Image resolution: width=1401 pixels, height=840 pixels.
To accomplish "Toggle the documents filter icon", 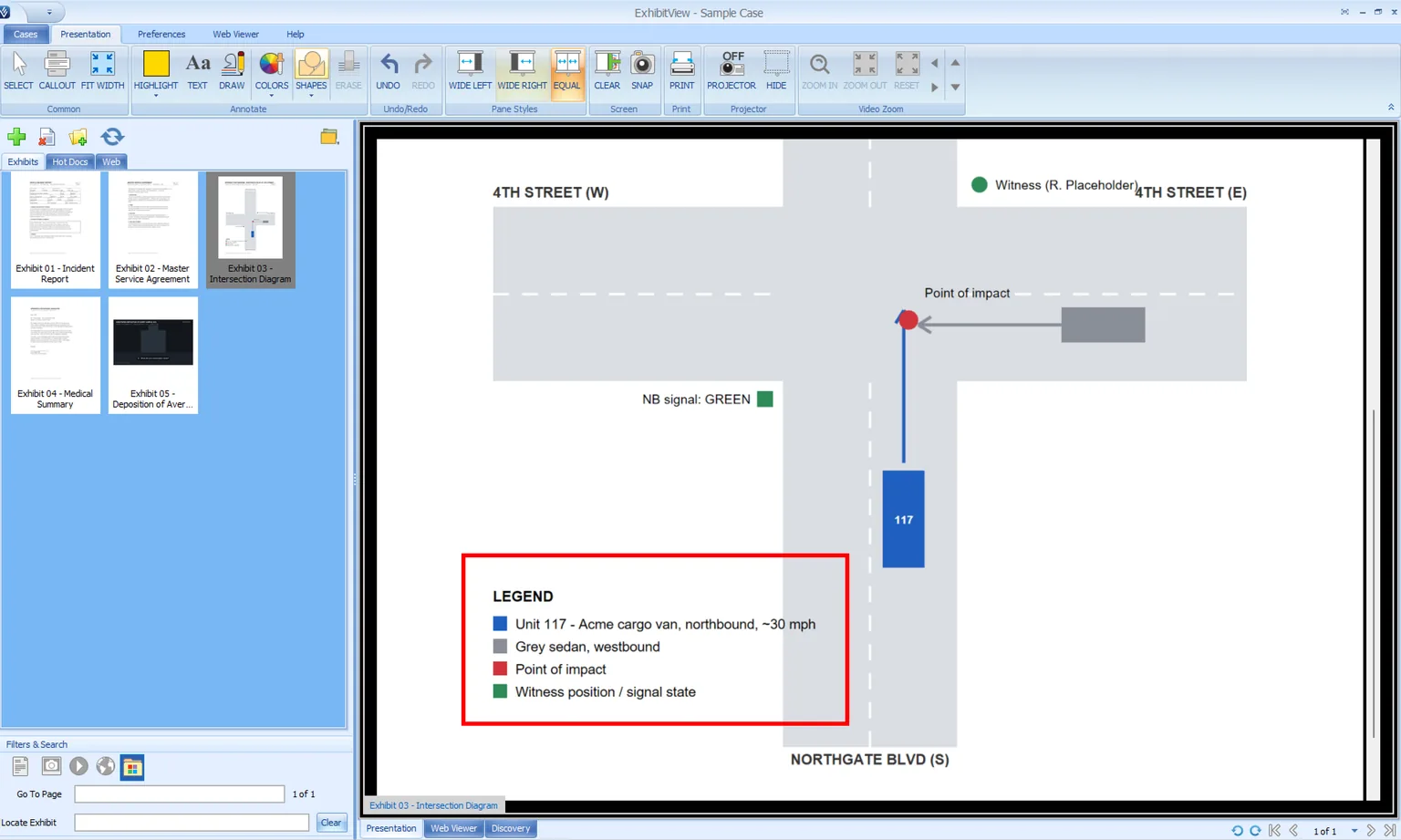I will tap(20, 766).
